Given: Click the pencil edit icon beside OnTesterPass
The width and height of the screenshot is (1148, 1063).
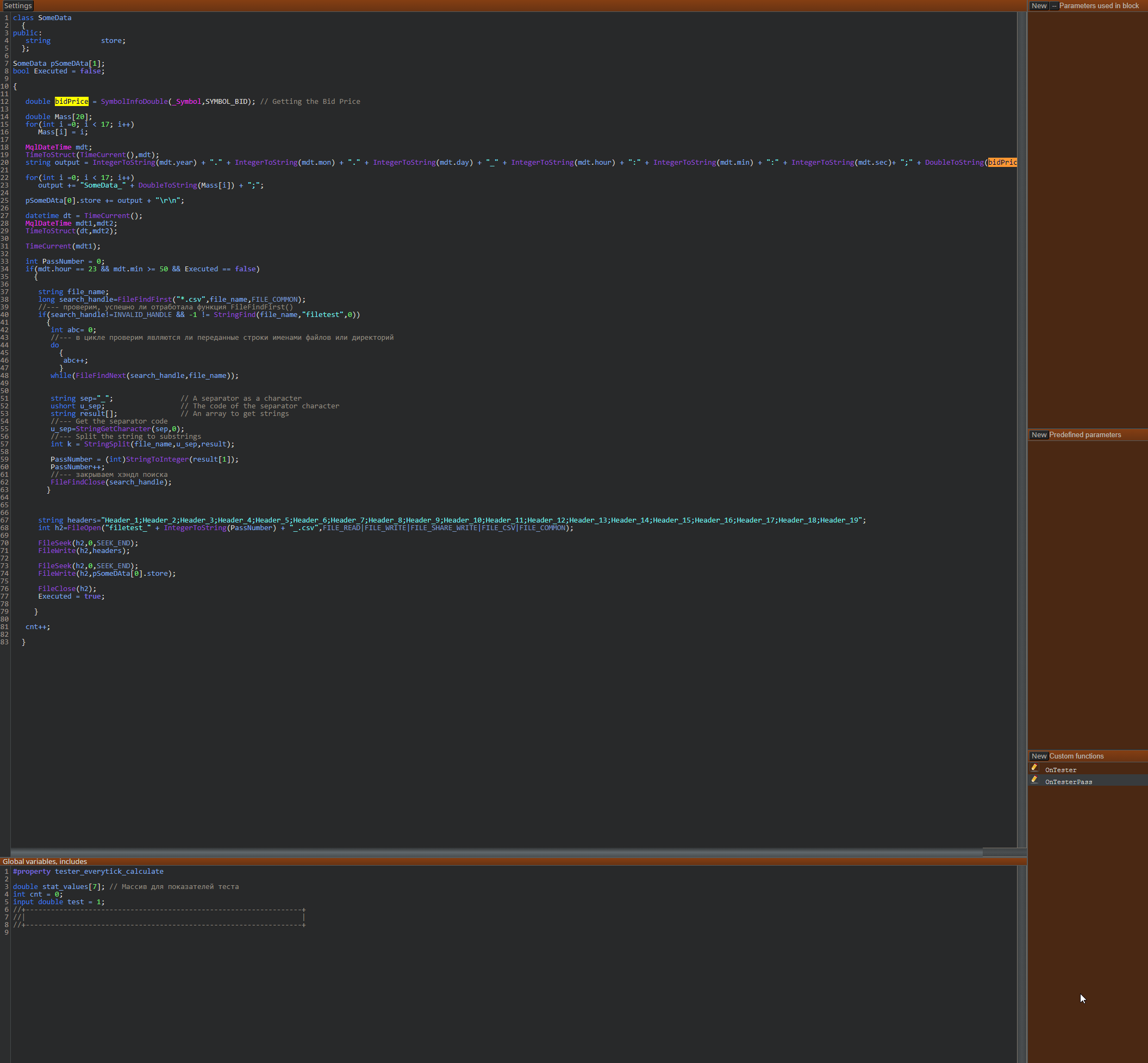Looking at the screenshot, I should 1034,779.
